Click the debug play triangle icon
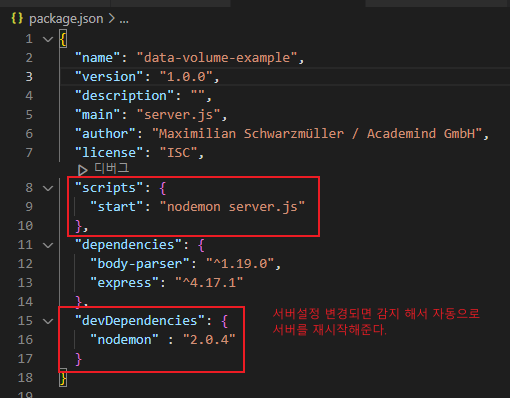 [82, 170]
